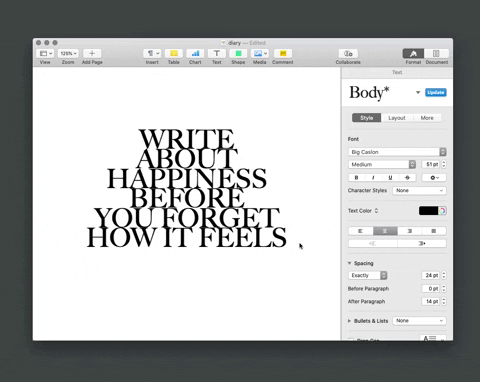Image resolution: width=480 pixels, height=382 pixels.
Task: Switch to the Style tab
Action: 367,118
